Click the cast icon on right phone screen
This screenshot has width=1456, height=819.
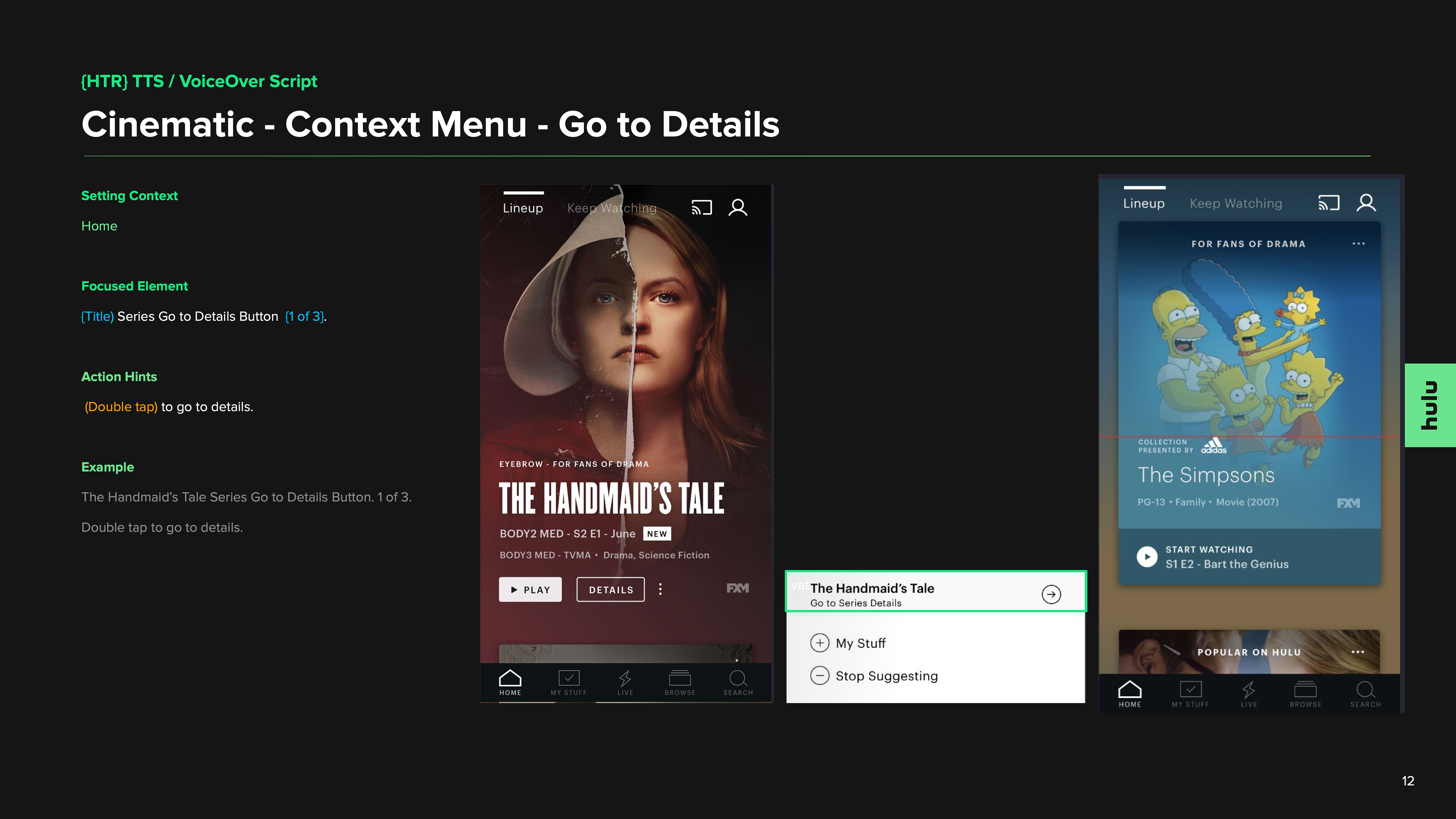pyautogui.click(x=1328, y=203)
